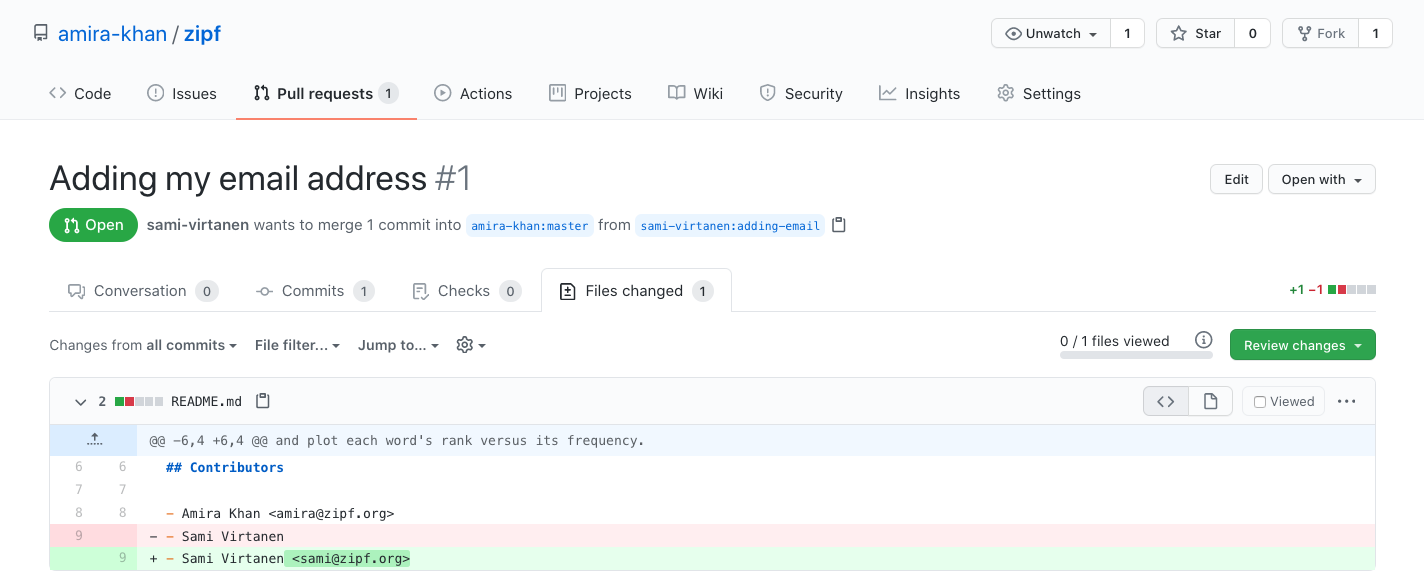Click the removed 'Sami Virtanen' line

pyautogui.click(x=712, y=536)
